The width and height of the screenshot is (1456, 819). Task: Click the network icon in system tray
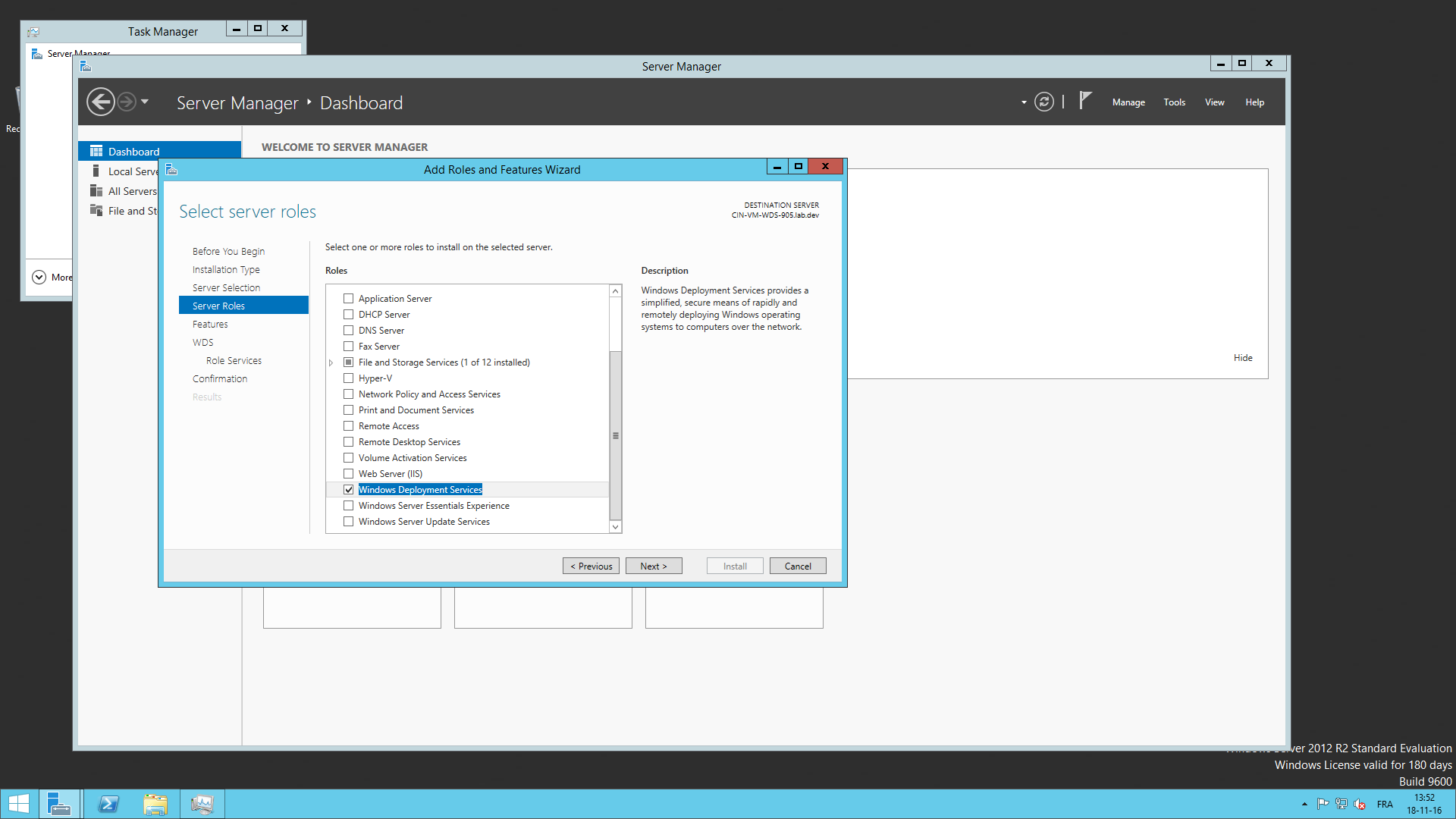pyautogui.click(x=1341, y=804)
